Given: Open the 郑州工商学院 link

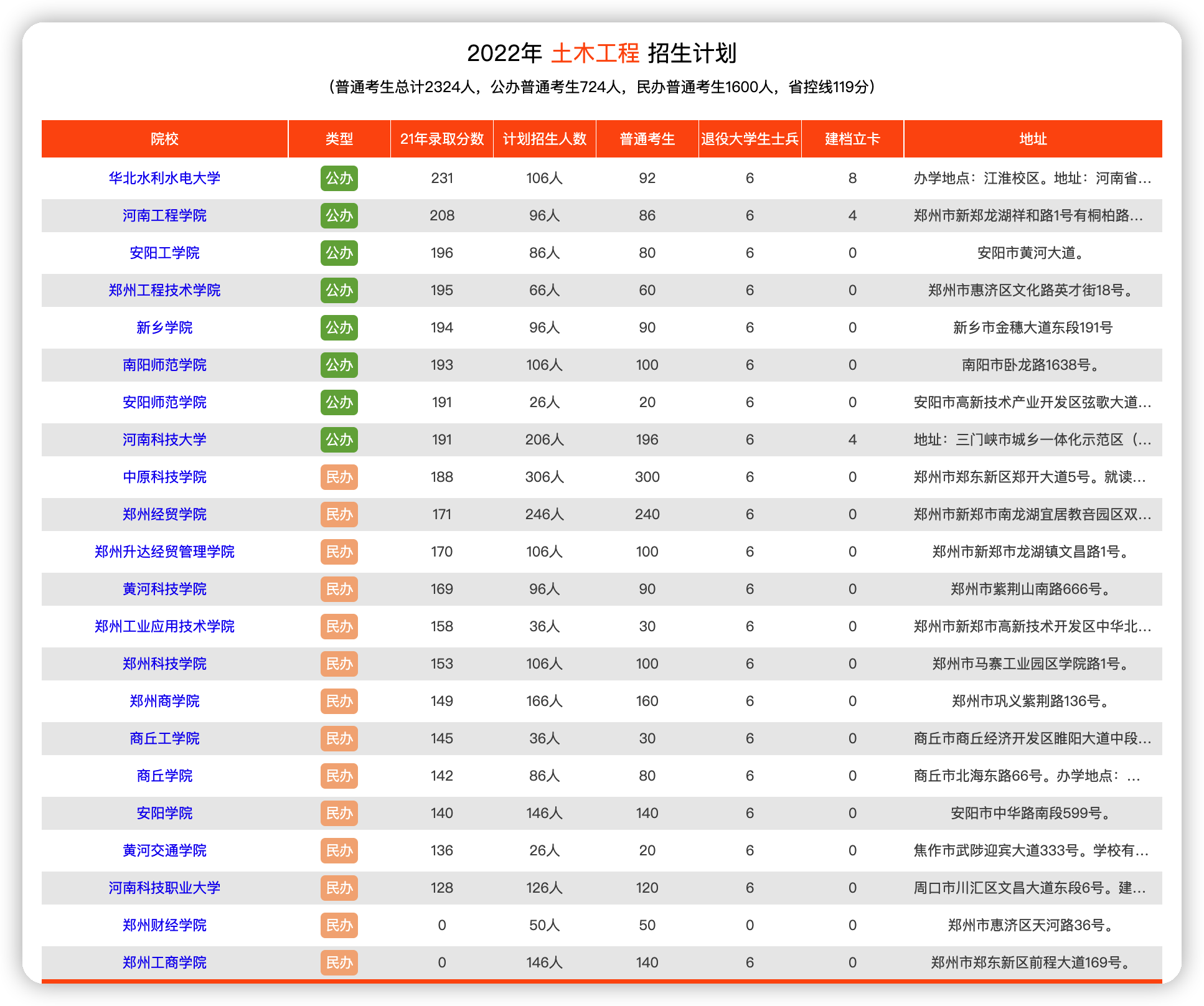Looking at the screenshot, I should tap(164, 962).
